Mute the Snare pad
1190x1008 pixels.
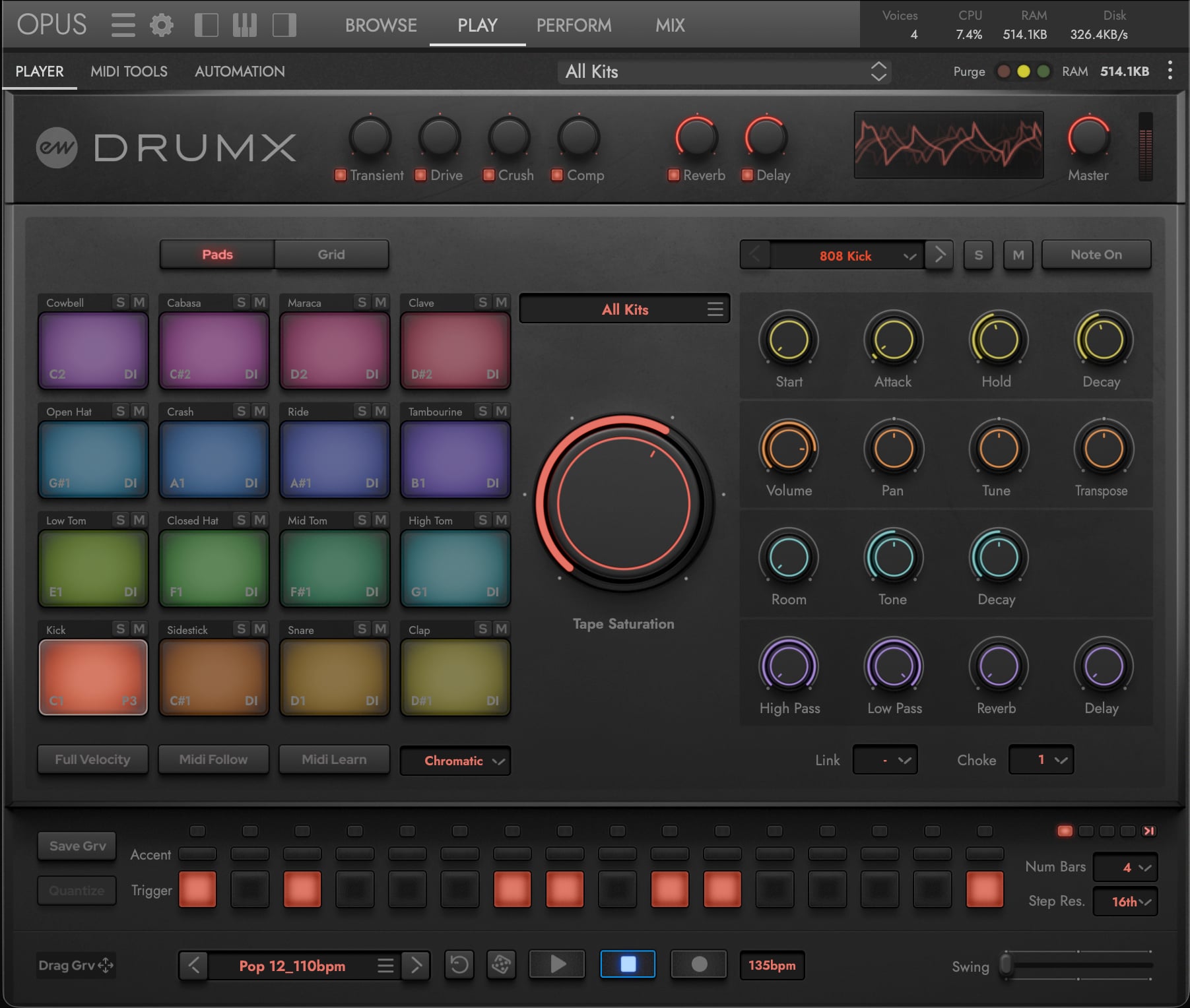[380, 629]
